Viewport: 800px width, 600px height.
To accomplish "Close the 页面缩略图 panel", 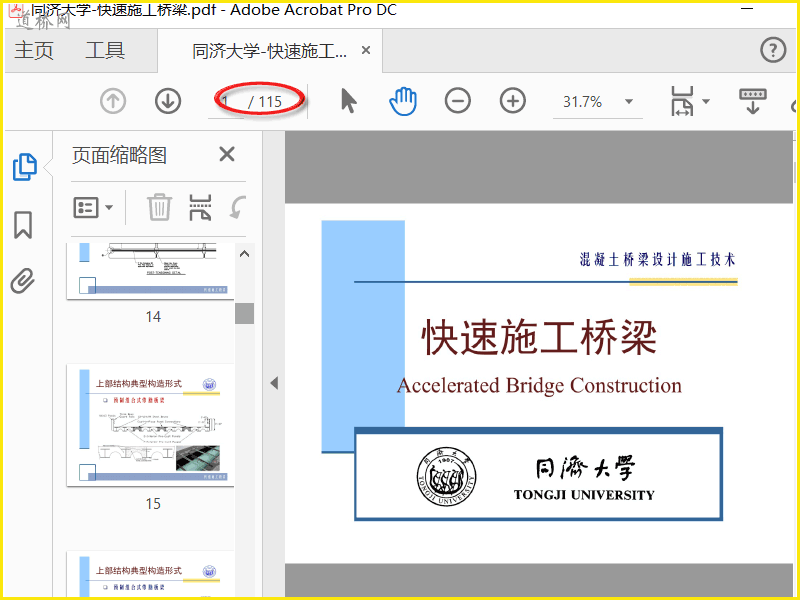I will (227, 154).
